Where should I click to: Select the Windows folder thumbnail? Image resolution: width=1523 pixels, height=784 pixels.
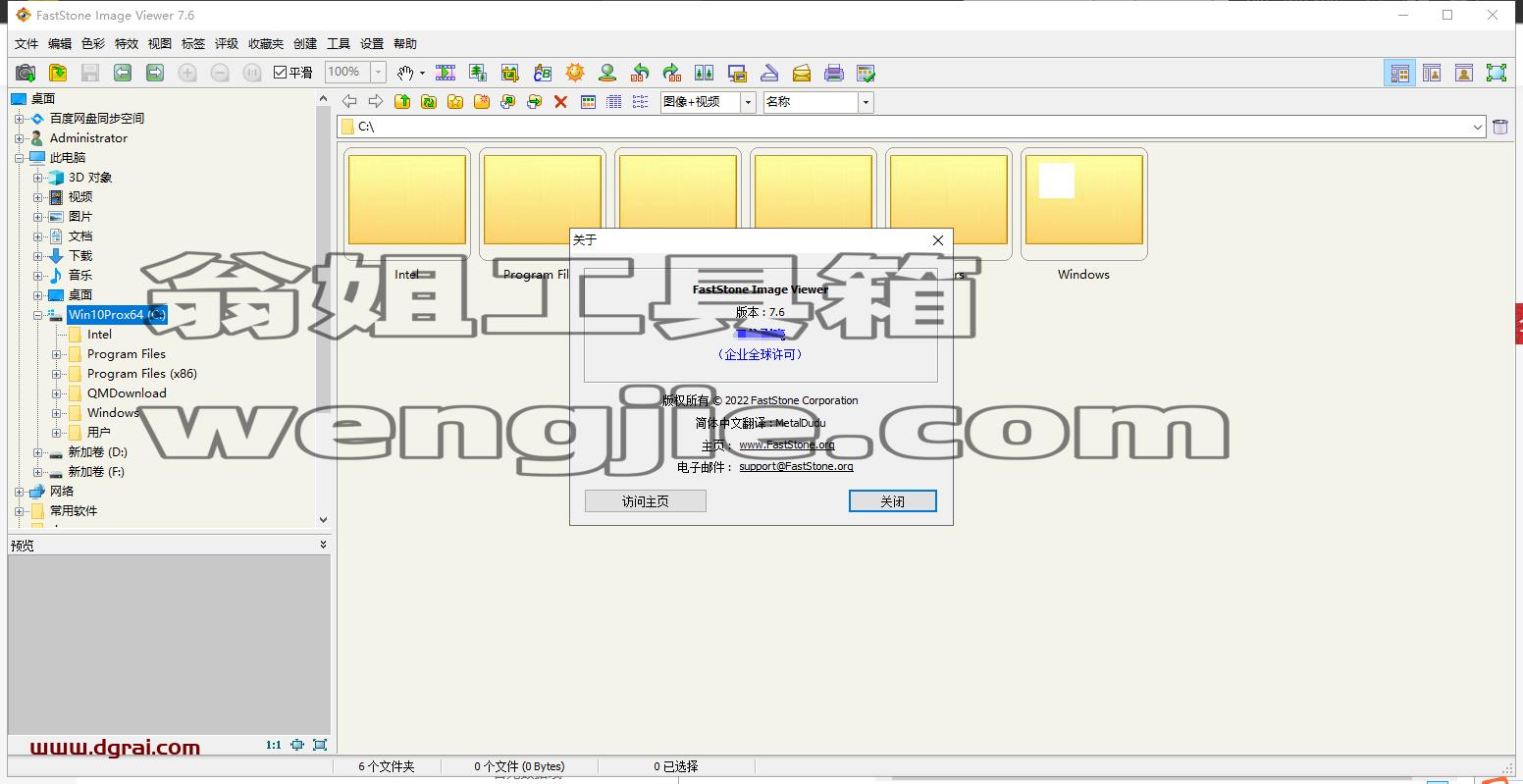[x=1083, y=204]
